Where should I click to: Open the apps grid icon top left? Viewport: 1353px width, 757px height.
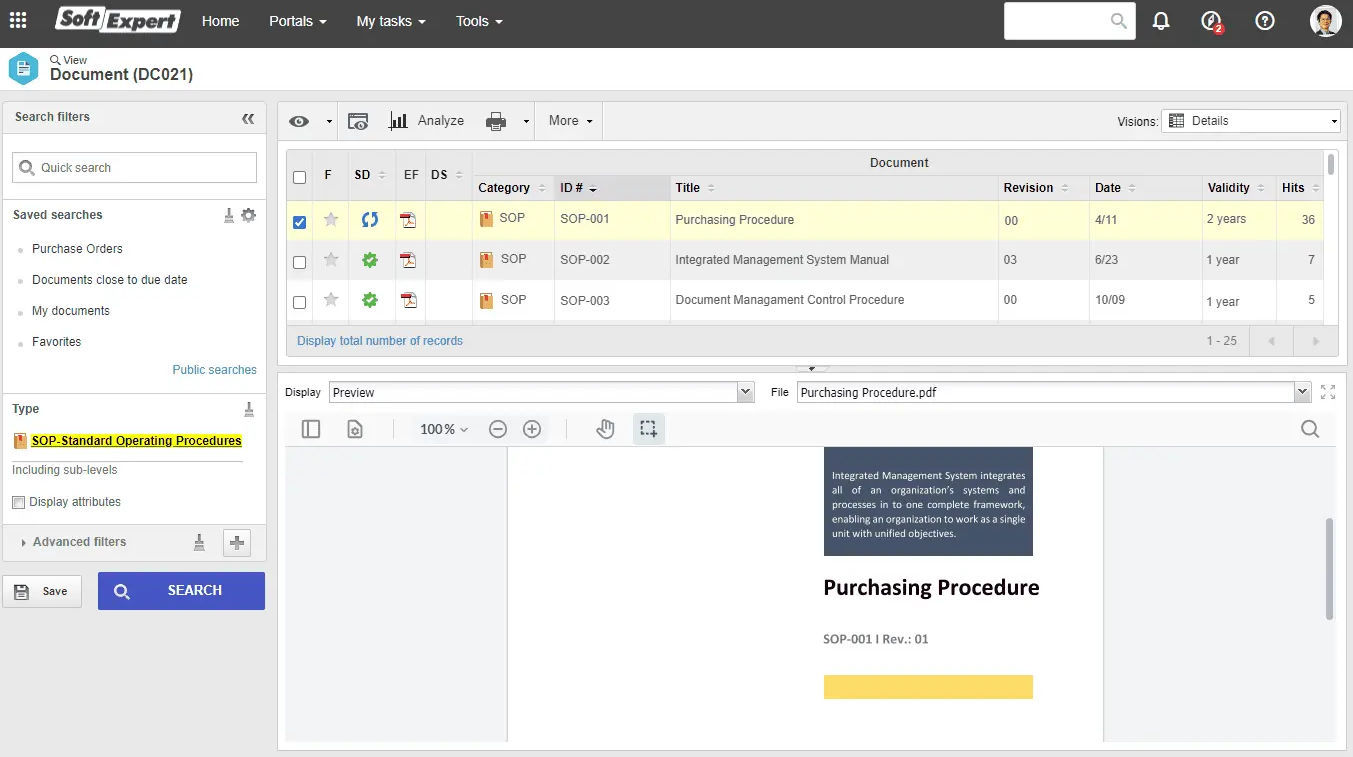point(17,20)
